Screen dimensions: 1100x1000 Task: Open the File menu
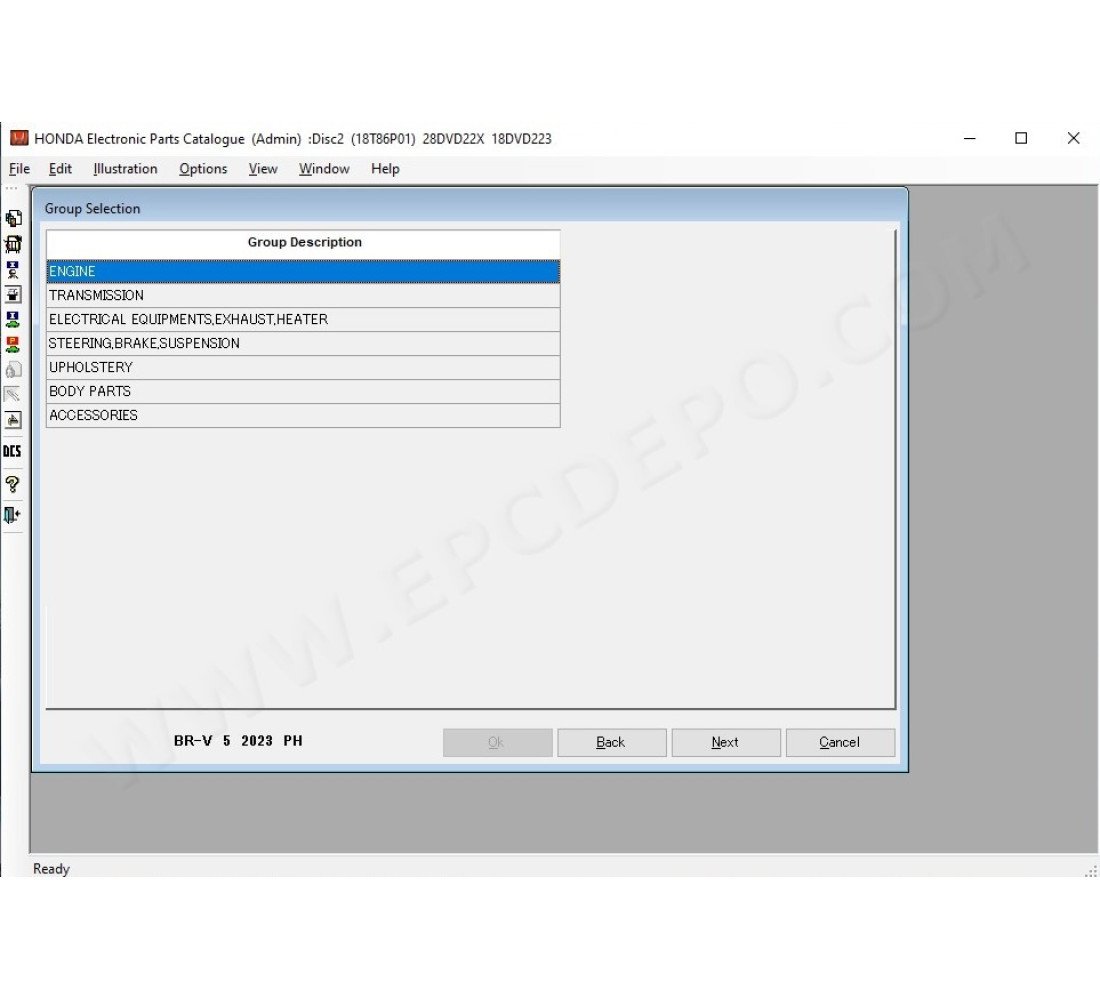tap(18, 168)
